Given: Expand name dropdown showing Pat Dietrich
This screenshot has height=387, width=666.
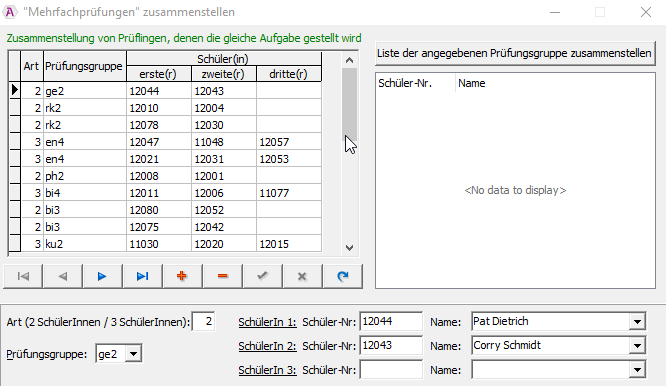Looking at the screenshot, I should point(637,322).
